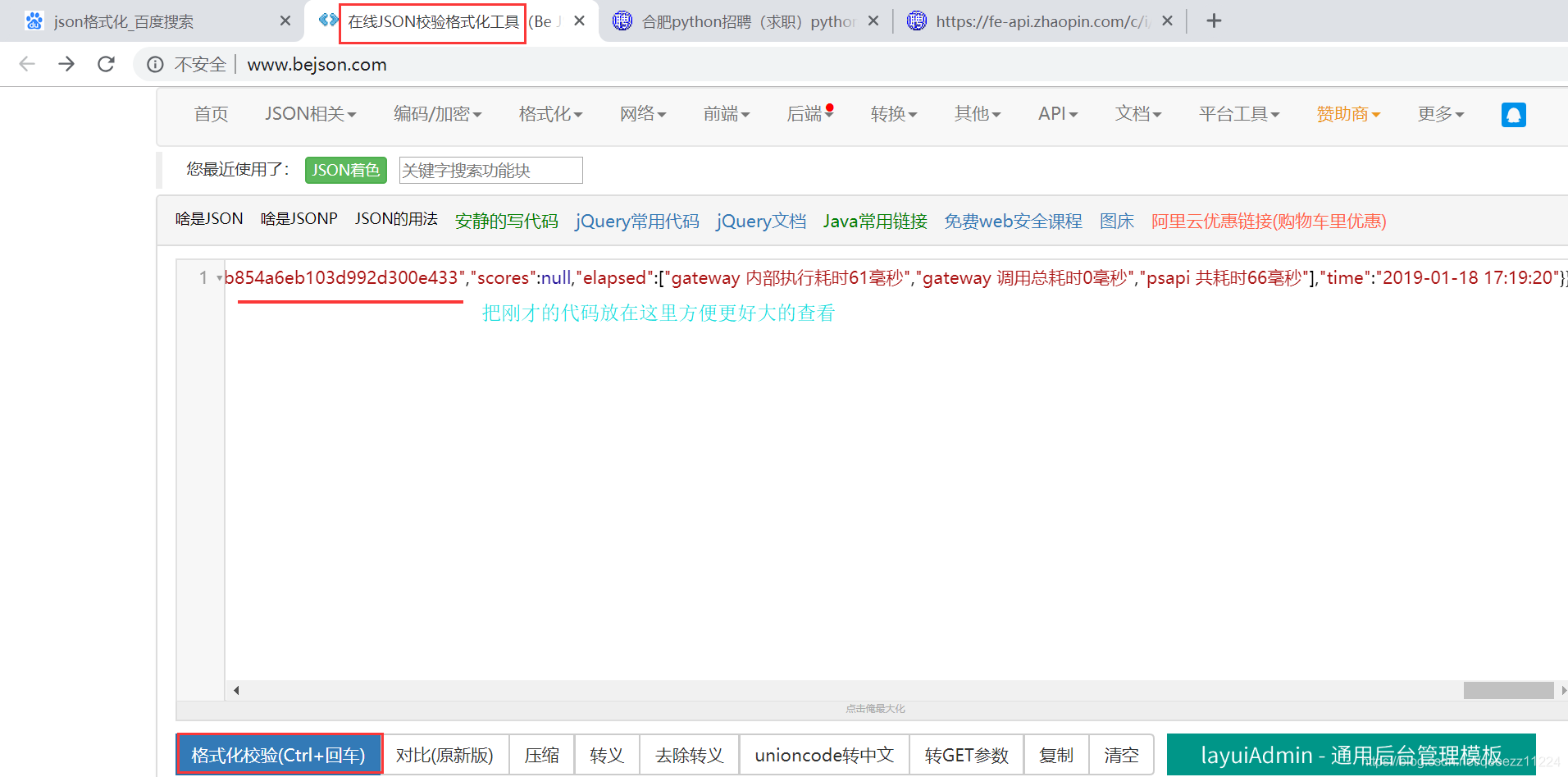1568x777 pixels.
Task: Click the browser forward arrow
Action: click(66, 64)
